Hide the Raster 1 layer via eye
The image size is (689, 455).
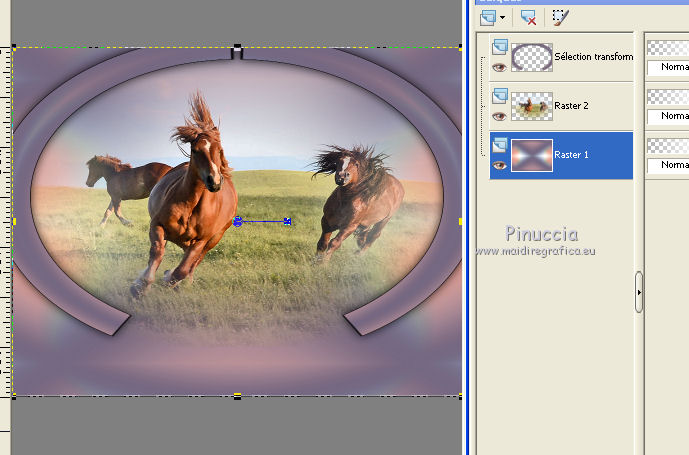499,165
